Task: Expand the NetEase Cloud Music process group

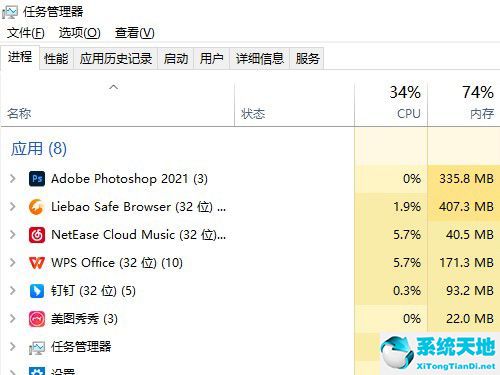Action: point(13,235)
